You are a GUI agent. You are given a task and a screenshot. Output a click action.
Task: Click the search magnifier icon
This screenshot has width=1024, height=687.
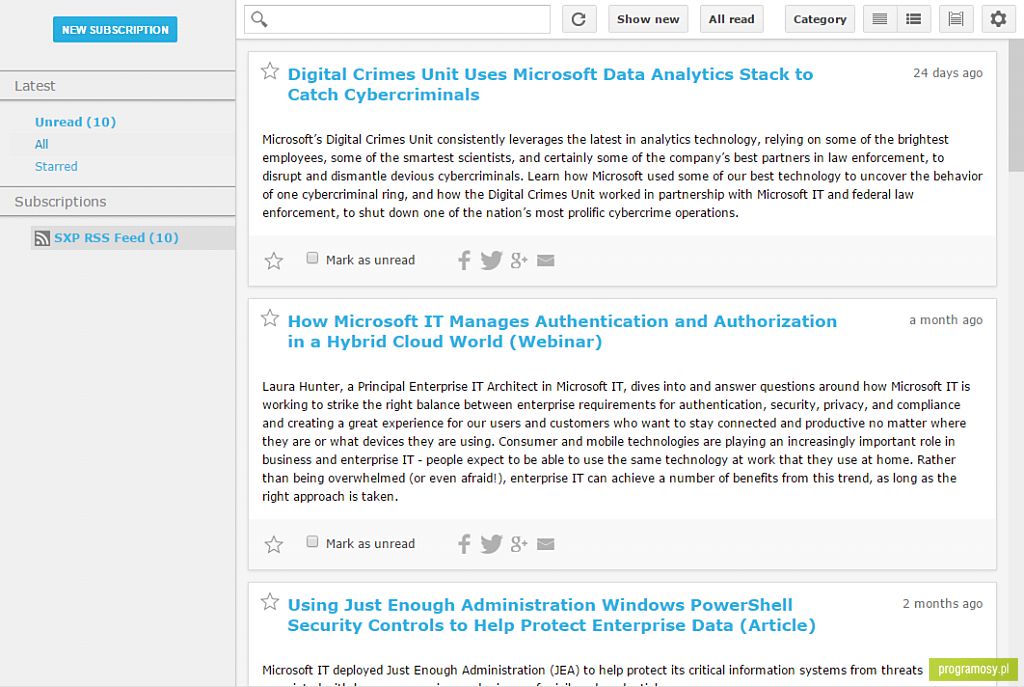click(x=259, y=19)
